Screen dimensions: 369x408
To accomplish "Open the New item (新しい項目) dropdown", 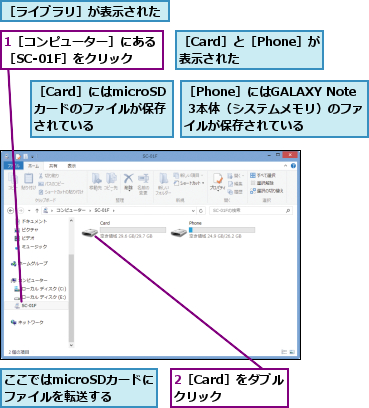I will tap(189, 175).
